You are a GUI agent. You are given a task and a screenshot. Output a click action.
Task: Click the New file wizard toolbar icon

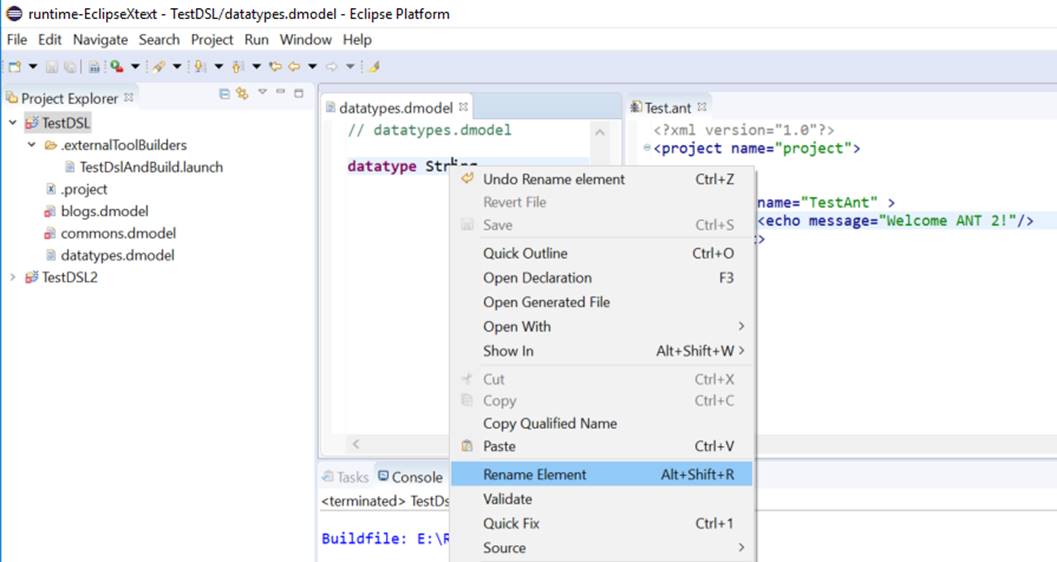[x=15, y=67]
